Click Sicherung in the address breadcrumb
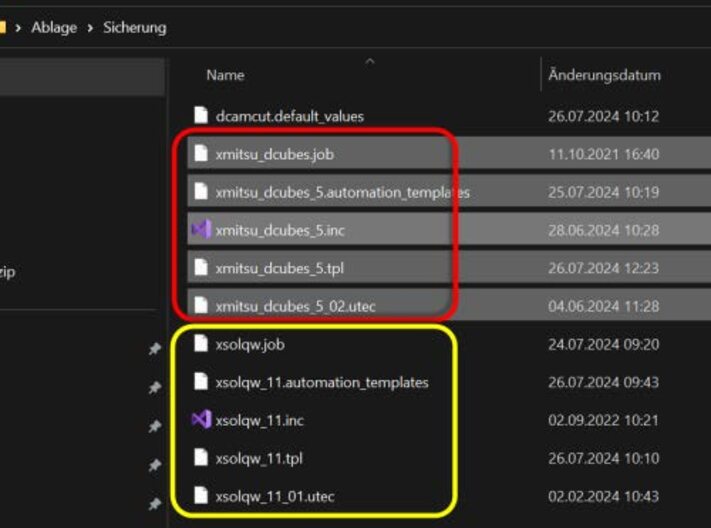 tap(134, 27)
